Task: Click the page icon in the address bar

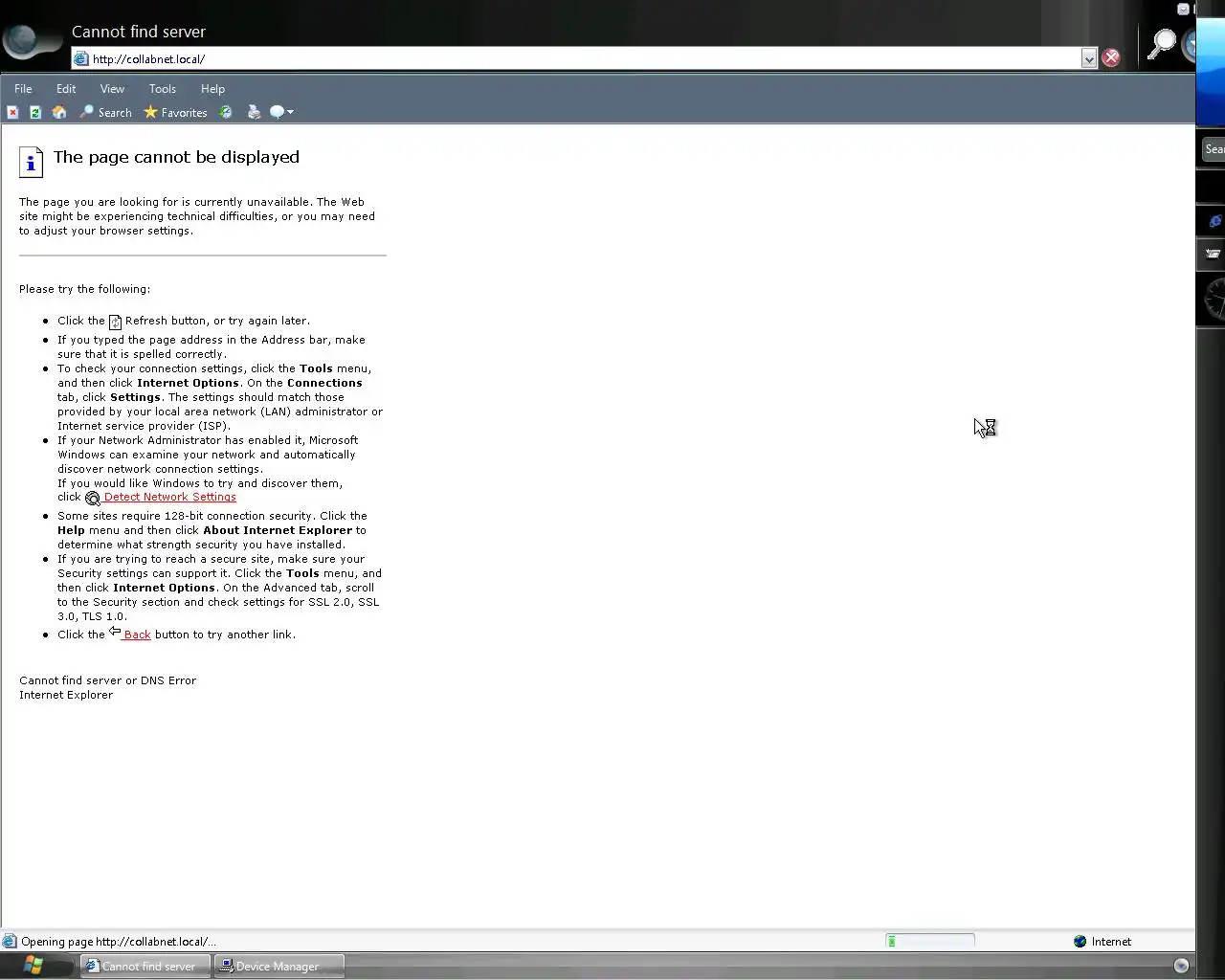Action: tap(81, 59)
